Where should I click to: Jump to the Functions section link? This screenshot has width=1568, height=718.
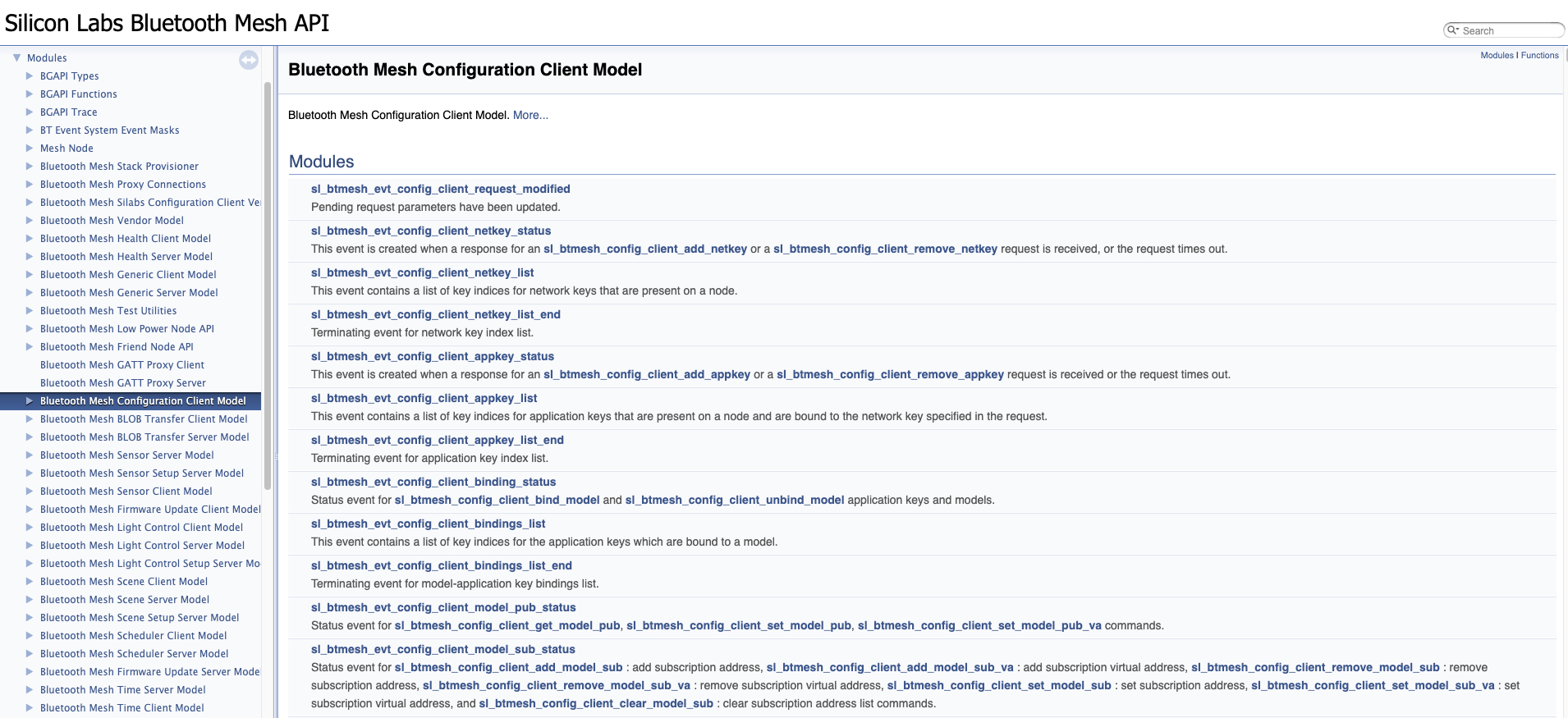pyautogui.click(x=1539, y=55)
